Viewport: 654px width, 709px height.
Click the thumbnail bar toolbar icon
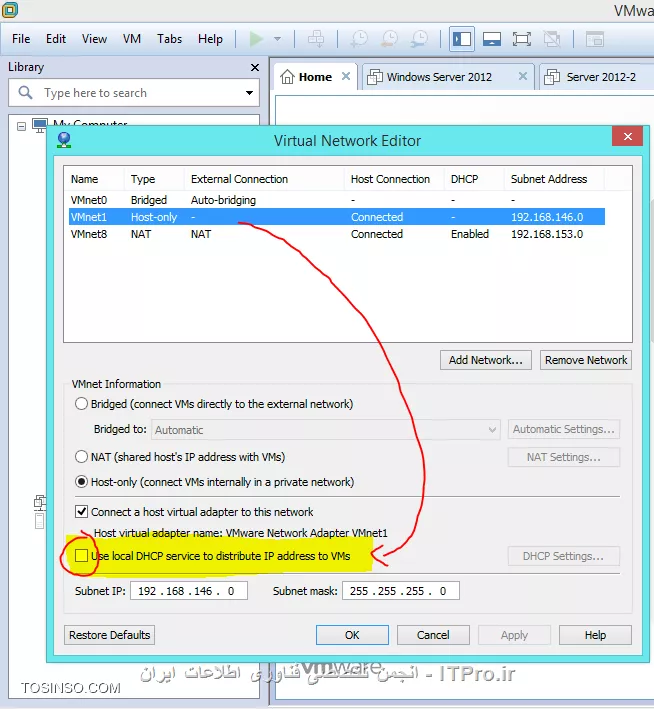492,39
